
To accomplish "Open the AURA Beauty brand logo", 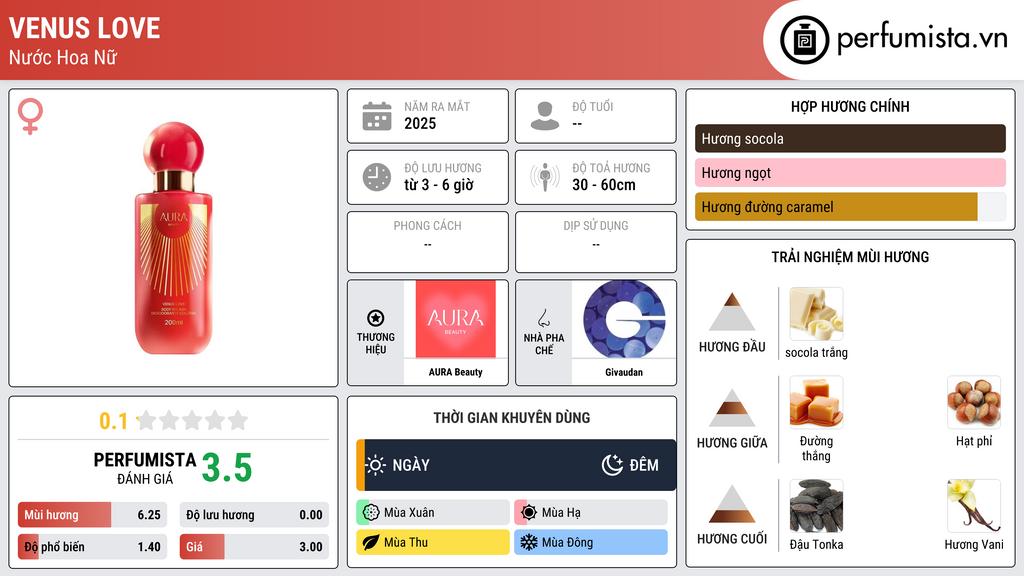I will (456, 319).
